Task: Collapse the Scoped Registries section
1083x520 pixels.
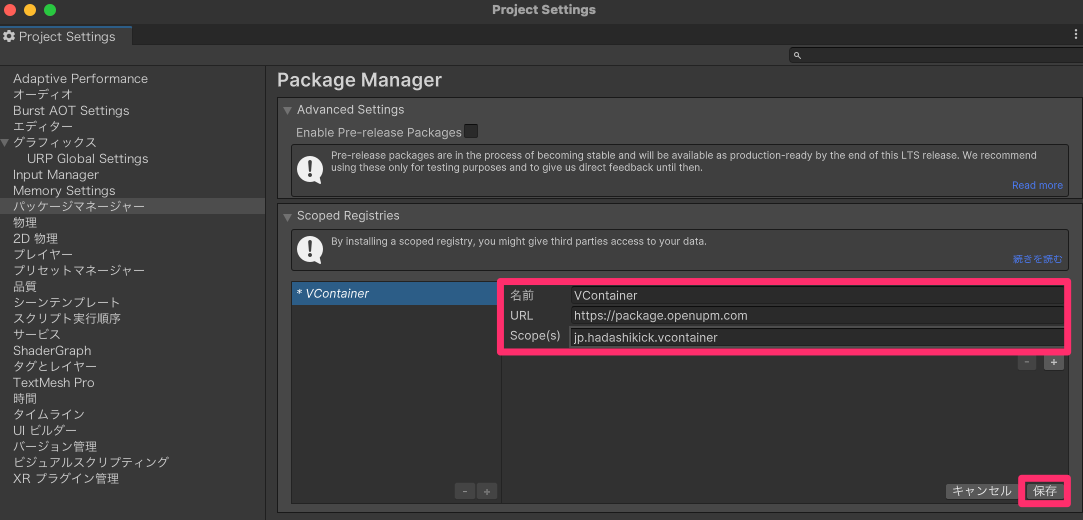Action: click(x=287, y=216)
